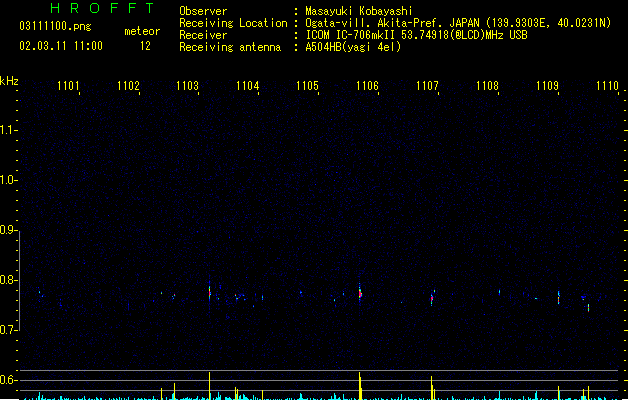
Task: Click the HROFFT title text
Action: 102,8
